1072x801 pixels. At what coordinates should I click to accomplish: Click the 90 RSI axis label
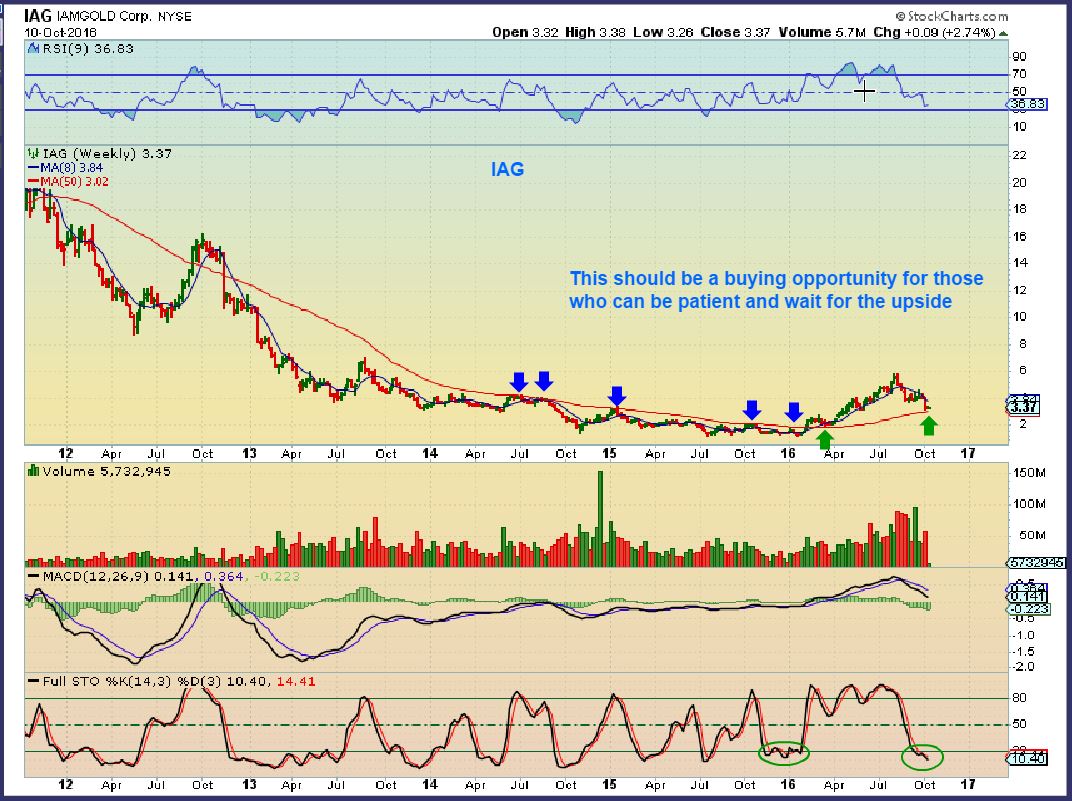(x=1019, y=57)
